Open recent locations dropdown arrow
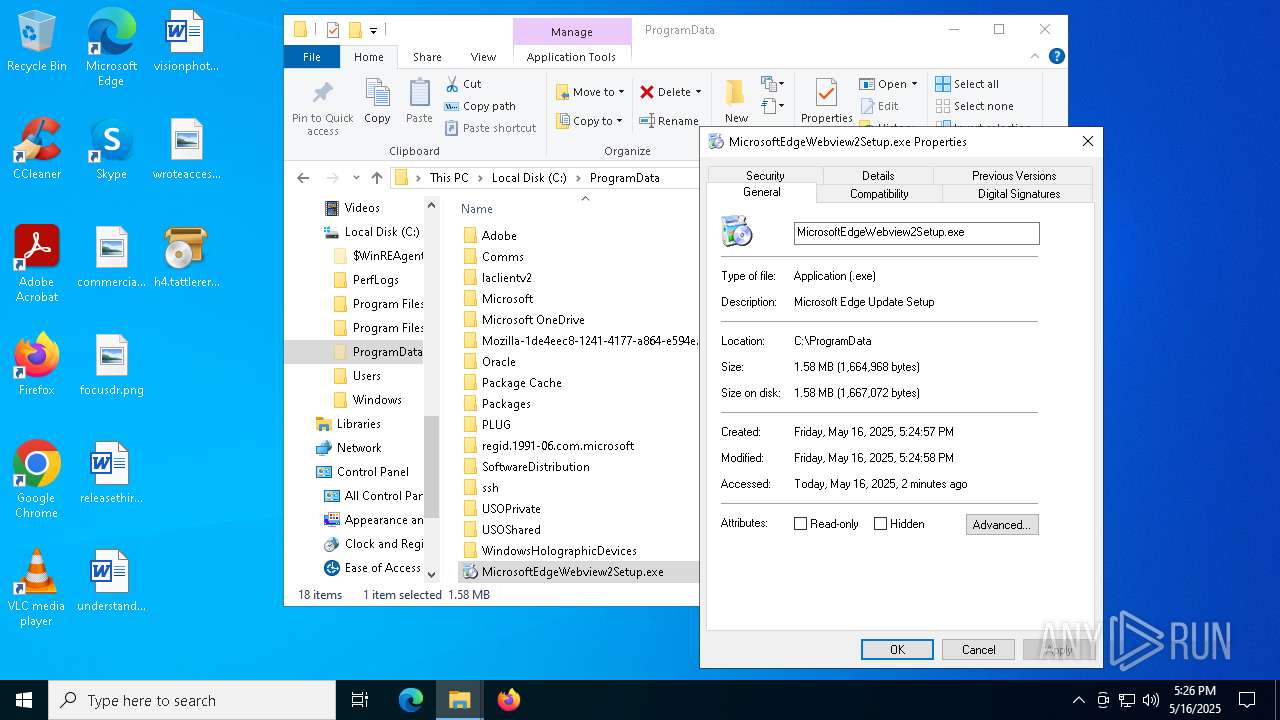The width and height of the screenshot is (1280, 720). (355, 178)
